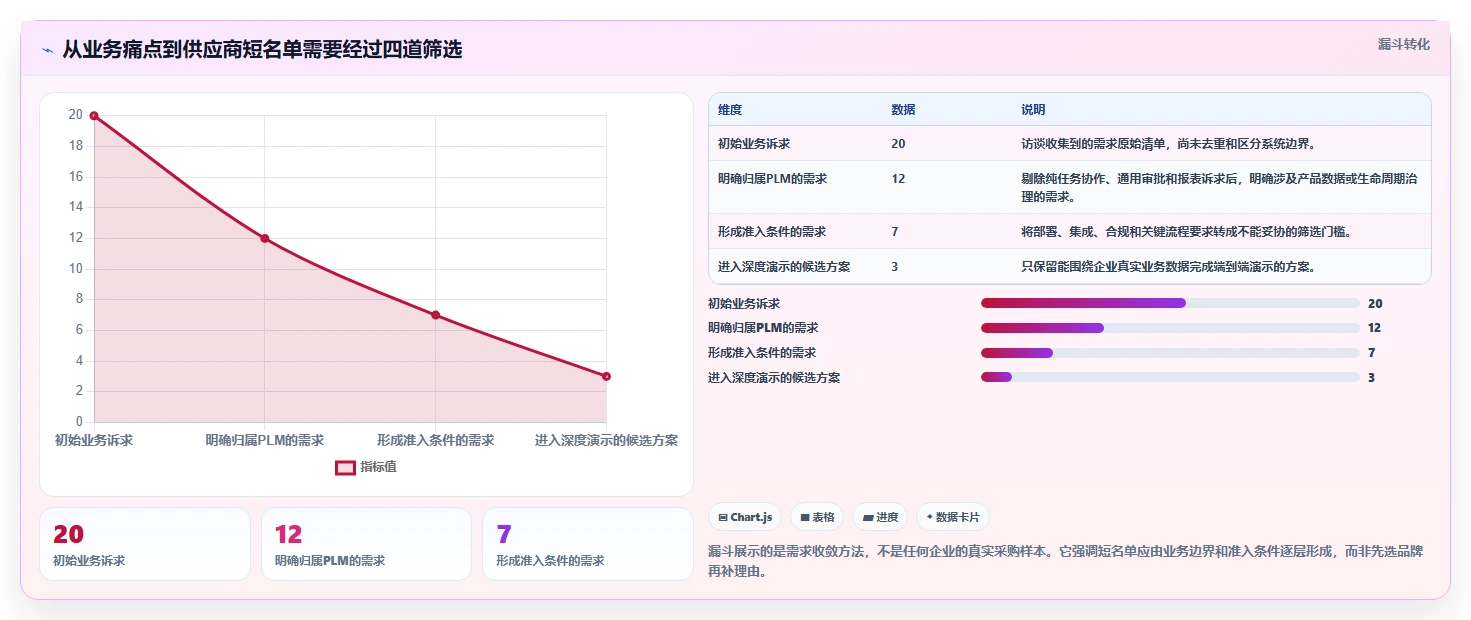
Task: Toggle the 指标值 legend swatch
Action: point(345,467)
